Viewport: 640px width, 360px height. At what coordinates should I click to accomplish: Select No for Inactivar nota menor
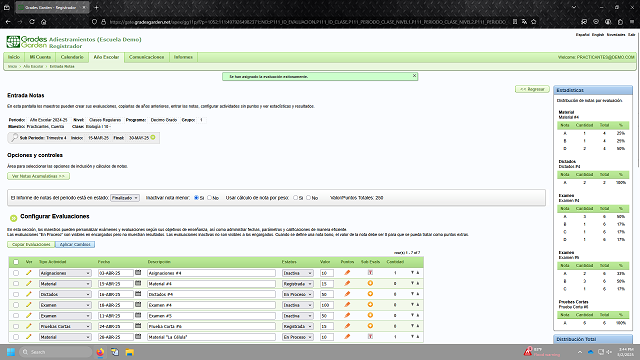(209, 198)
